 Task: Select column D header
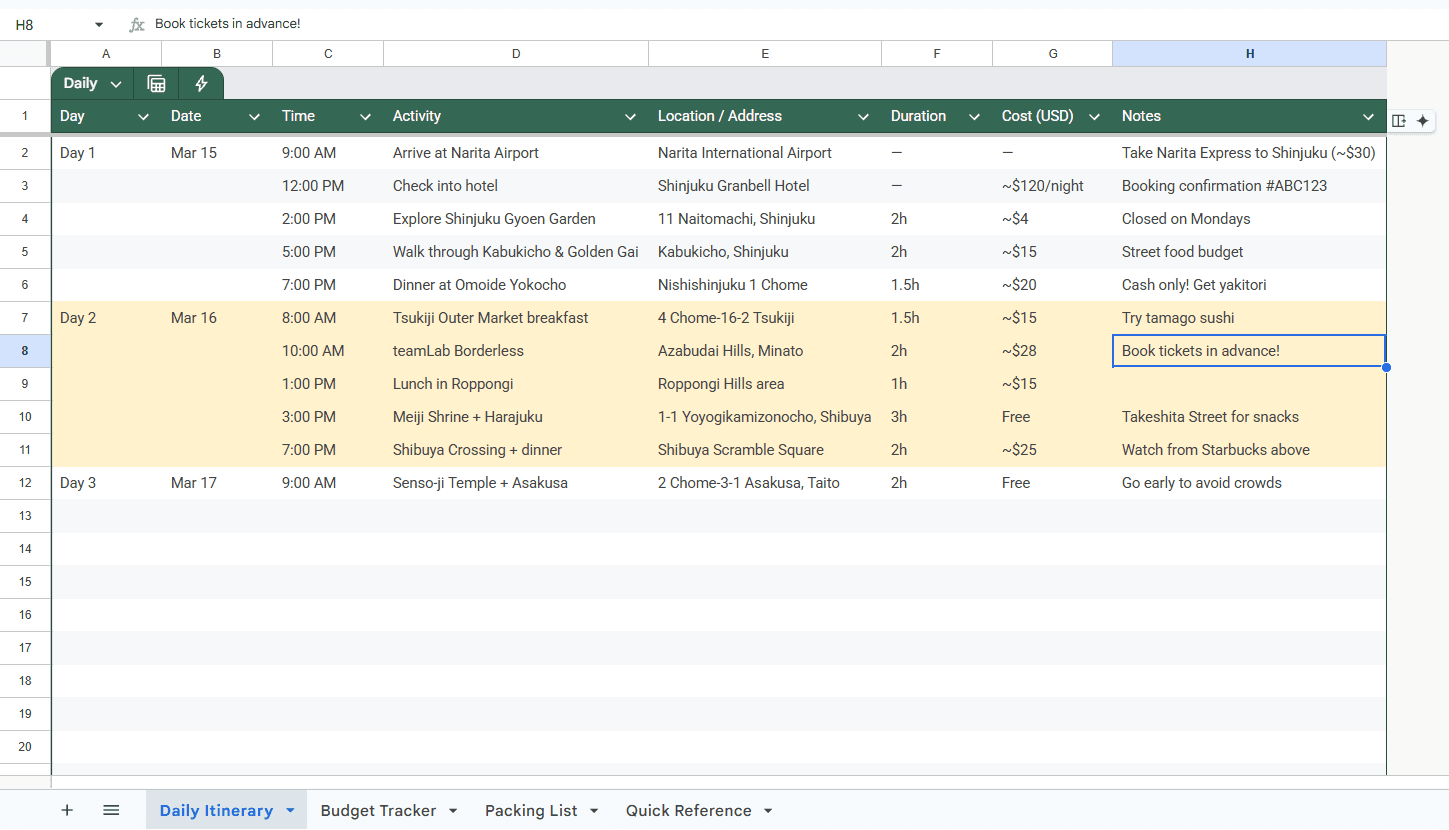pyautogui.click(x=516, y=54)
